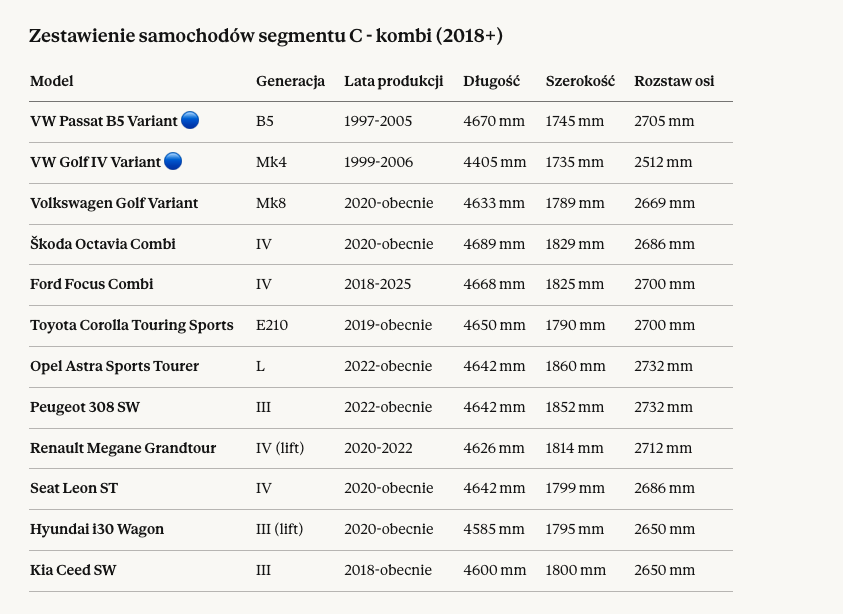Click blue circle icon beside VW Golf IV Variant

(x=173, y=161)
